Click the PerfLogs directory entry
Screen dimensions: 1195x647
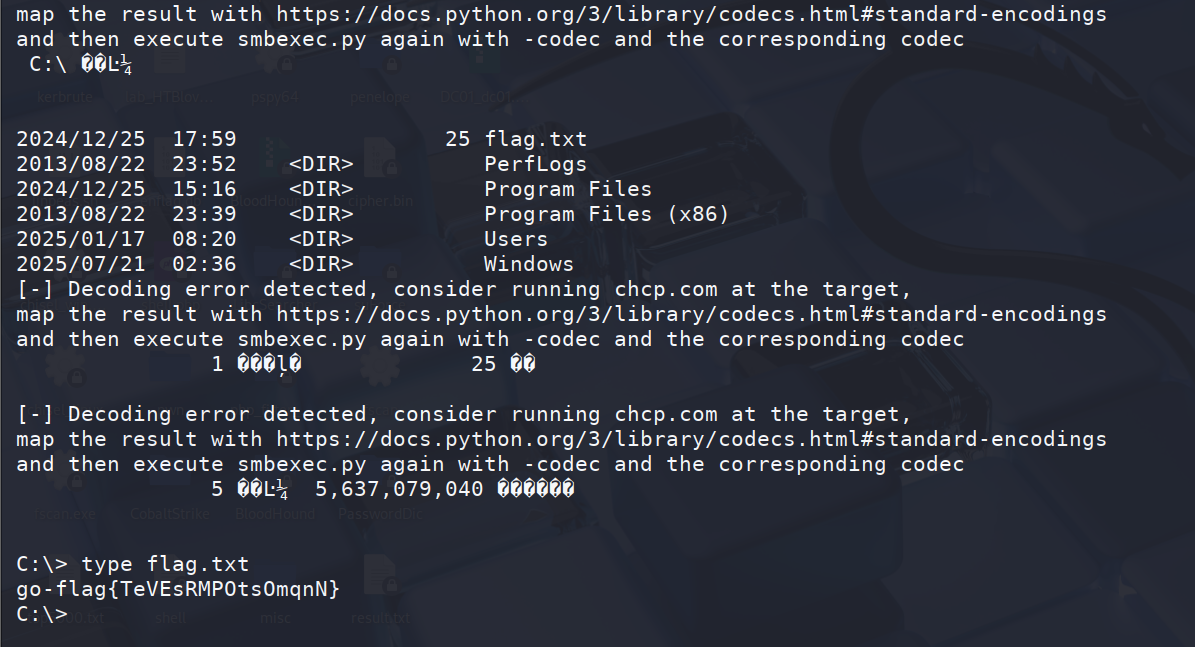click(x=536, y=165)
